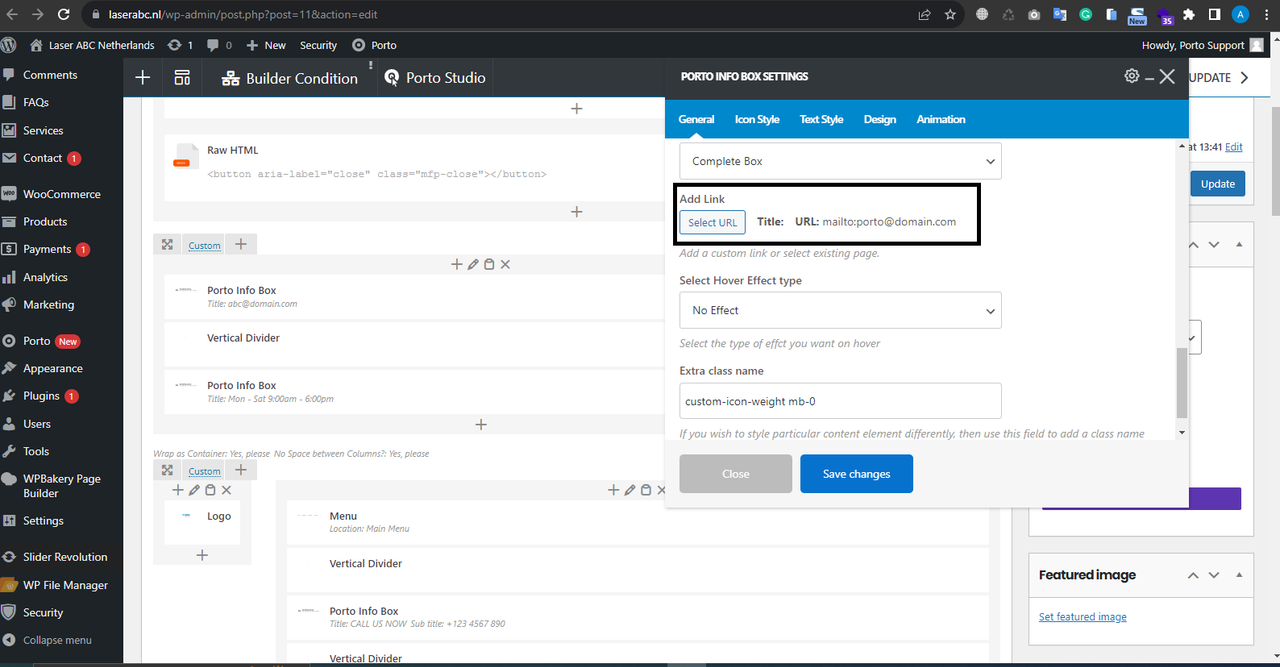Open Howdy, Porto Support account menu
This screenshot has height=667, width=1280.
(1201, 45)
